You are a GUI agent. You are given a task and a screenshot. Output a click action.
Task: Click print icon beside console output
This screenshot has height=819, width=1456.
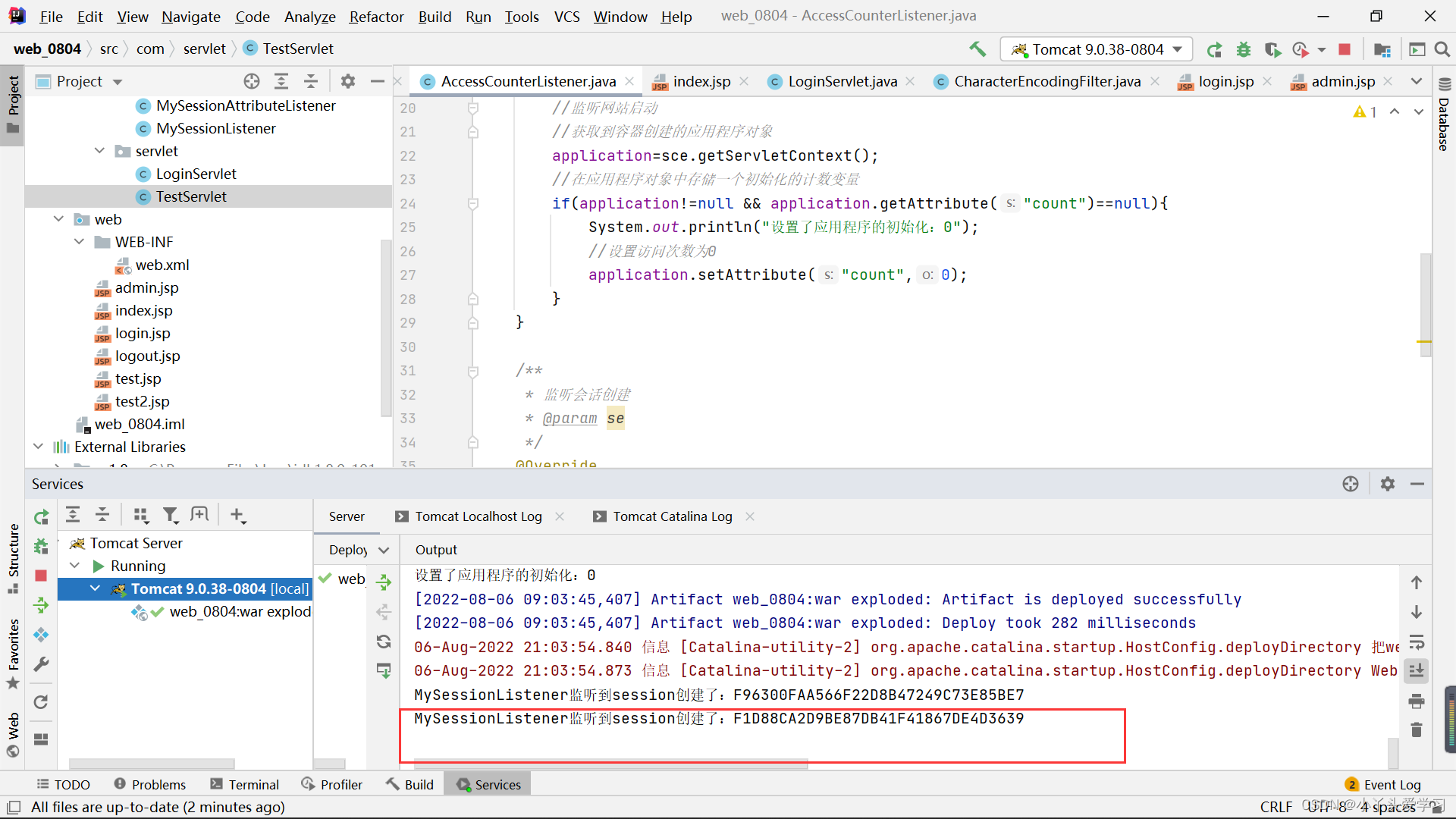(1416, 701)
